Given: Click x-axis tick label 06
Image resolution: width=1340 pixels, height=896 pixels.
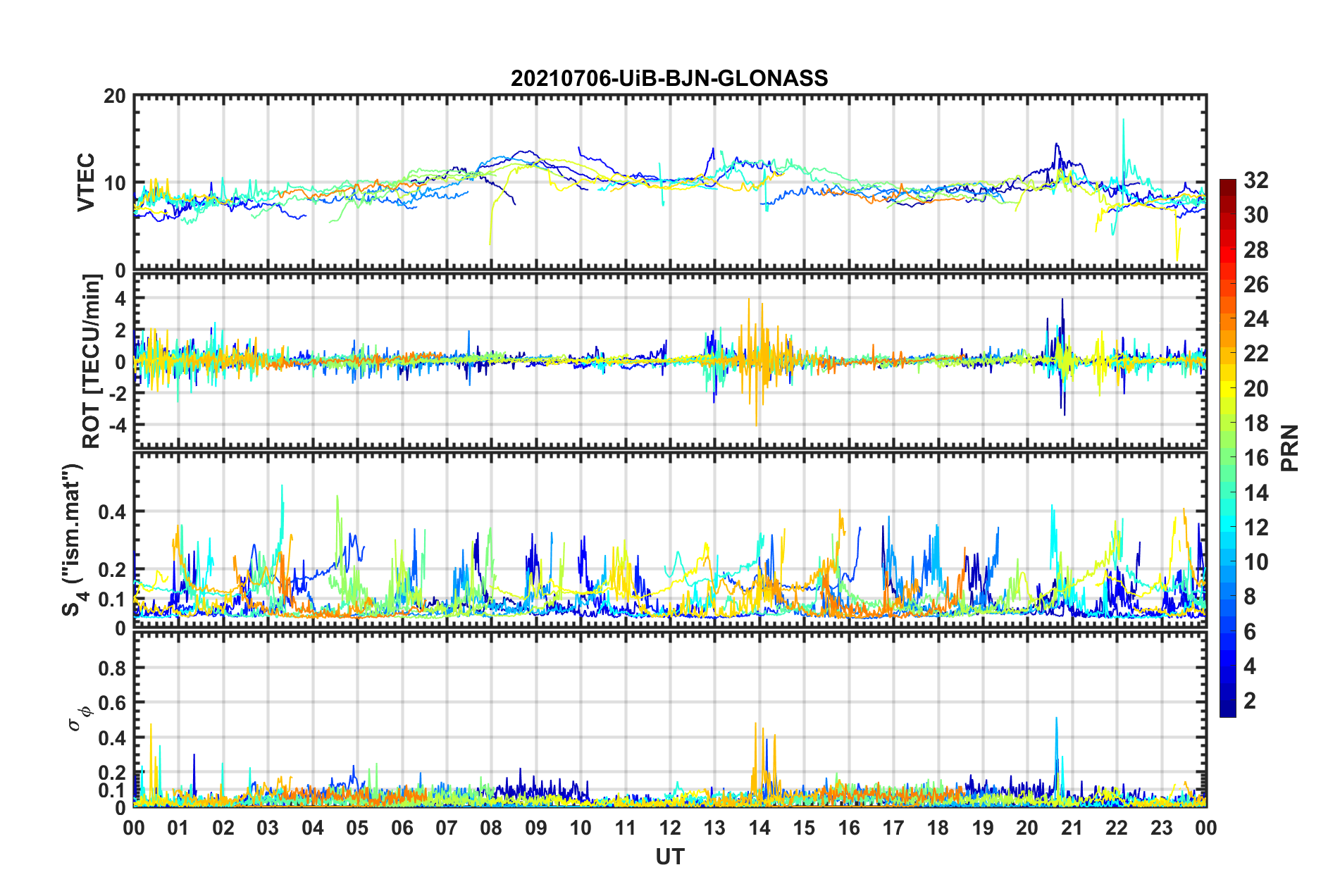Looking at the screenshot, I should click(402, 828).
